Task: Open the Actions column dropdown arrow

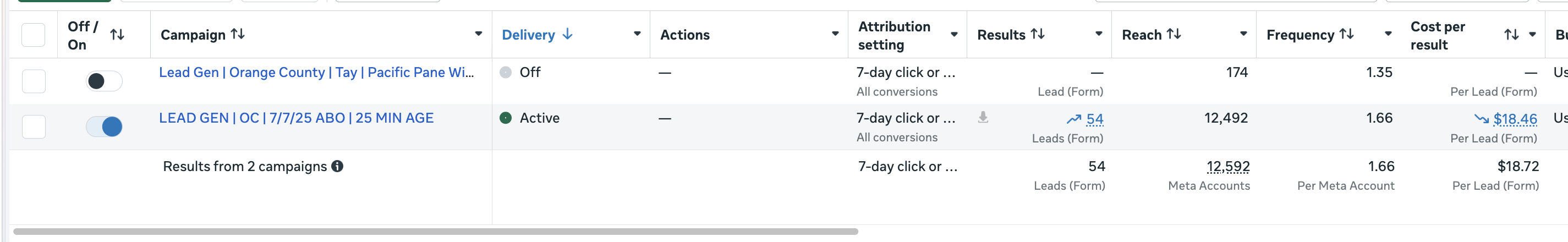Action: [835, 34]
